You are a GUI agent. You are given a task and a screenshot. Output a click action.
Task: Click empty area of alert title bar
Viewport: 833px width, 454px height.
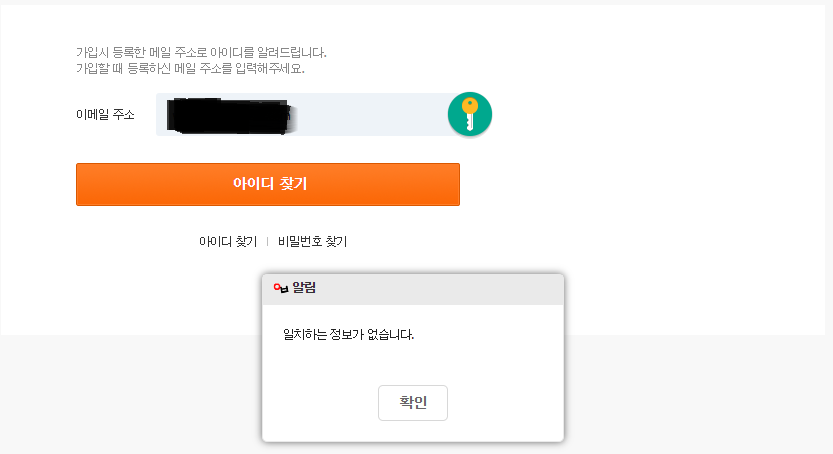tap(450, 289)
